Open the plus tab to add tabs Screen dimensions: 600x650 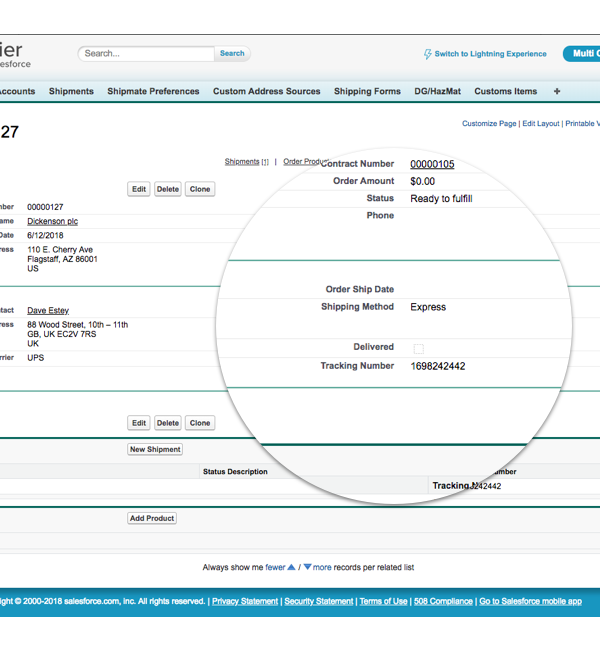[557, 91]
